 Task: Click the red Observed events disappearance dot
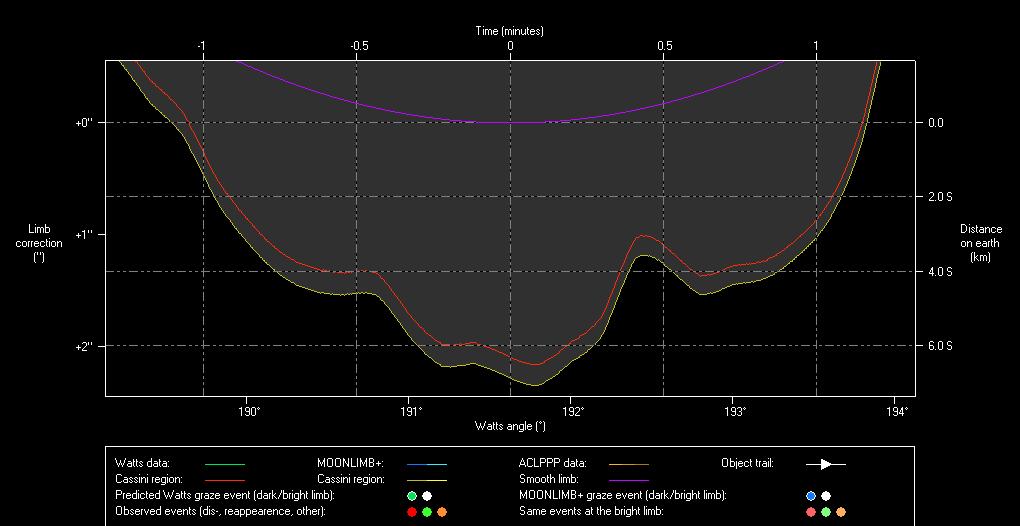click(411, 512)
